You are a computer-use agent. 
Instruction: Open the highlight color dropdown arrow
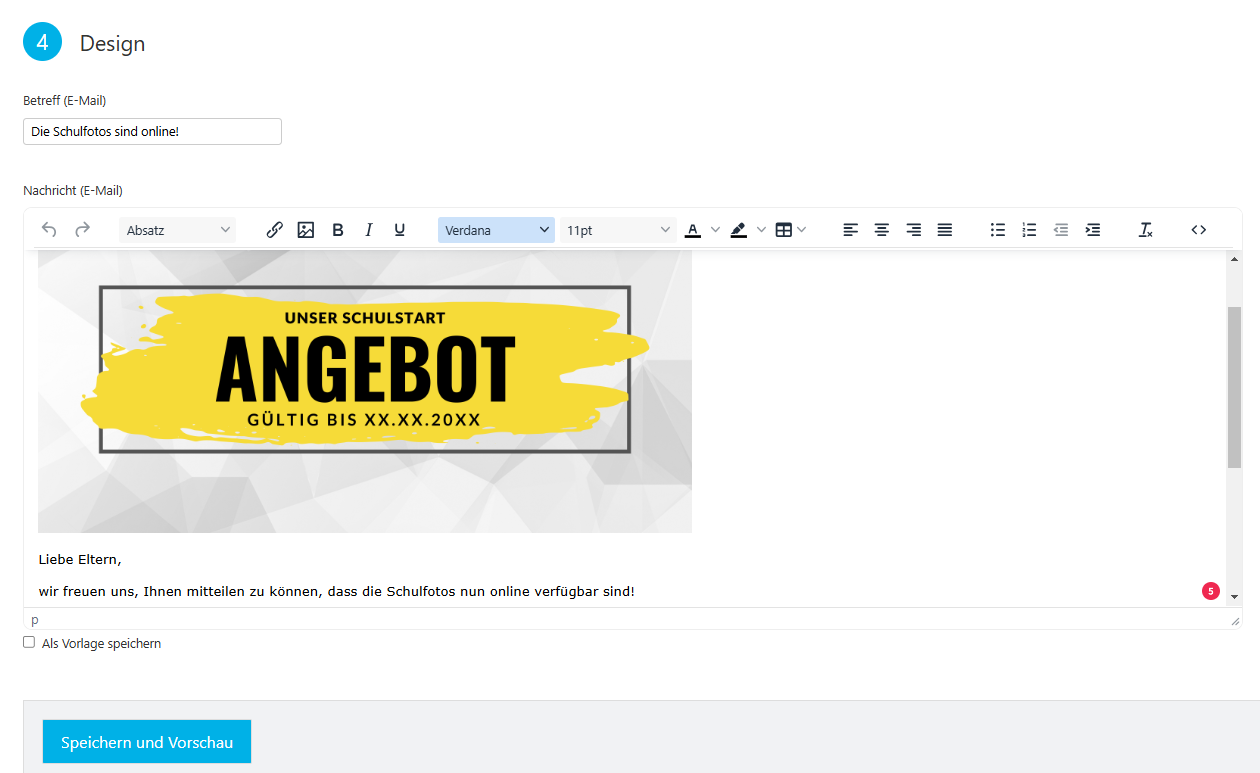(x=761, y=230)
